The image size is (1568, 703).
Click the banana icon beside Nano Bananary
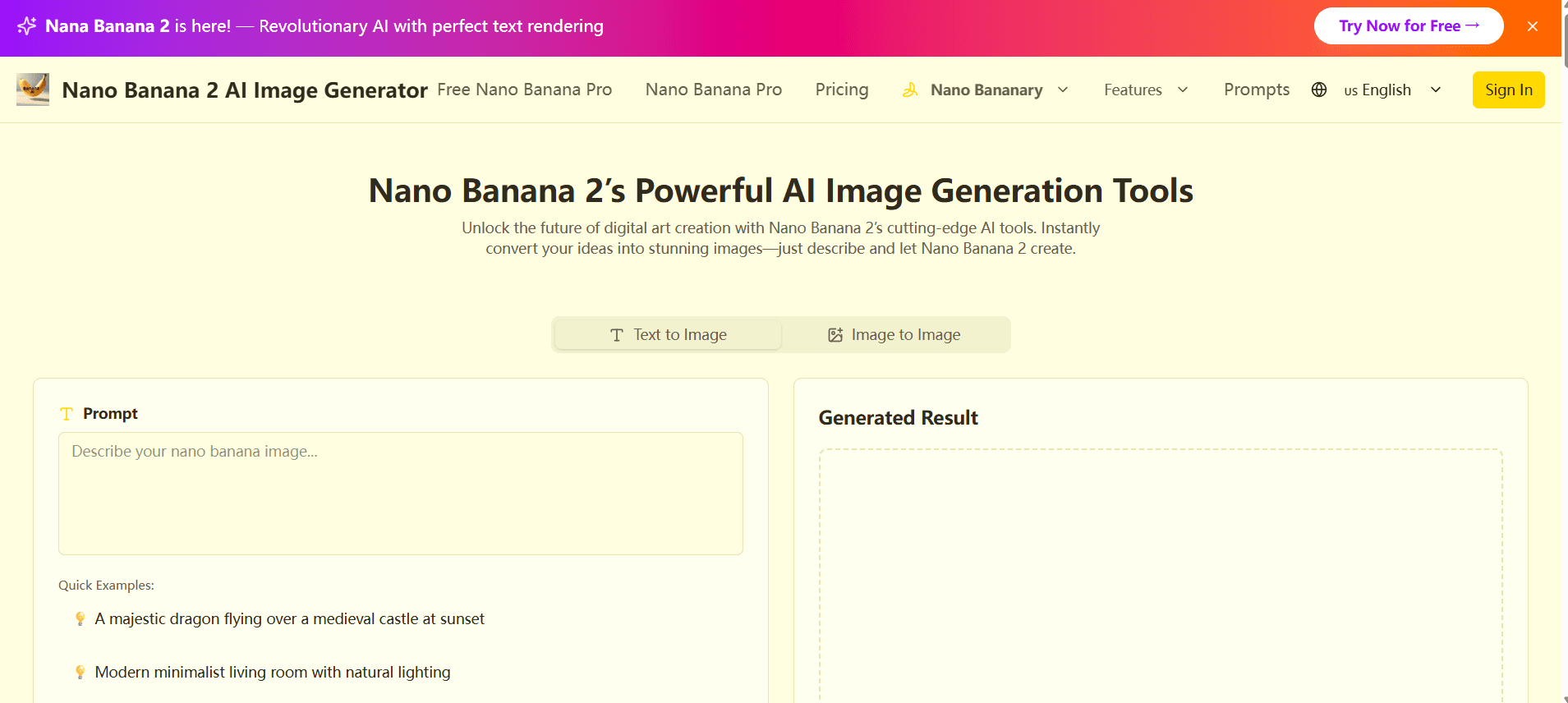pyautogui.click(x=910, y=90)
